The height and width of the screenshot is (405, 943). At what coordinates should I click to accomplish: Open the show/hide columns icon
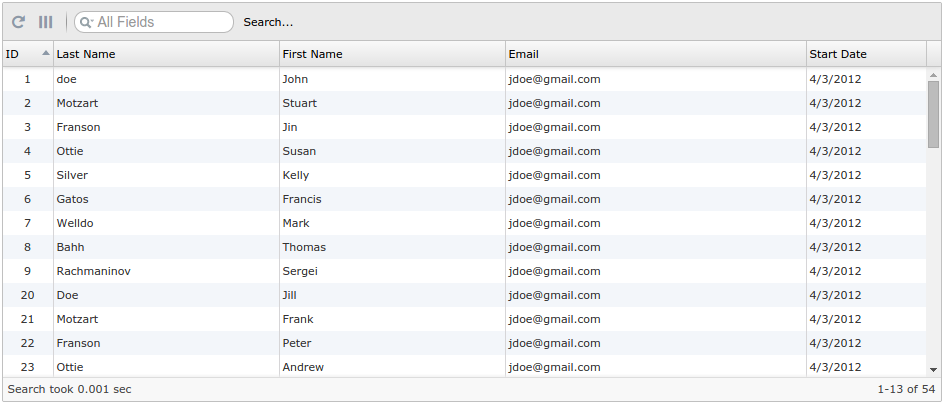tap(46, 22)
